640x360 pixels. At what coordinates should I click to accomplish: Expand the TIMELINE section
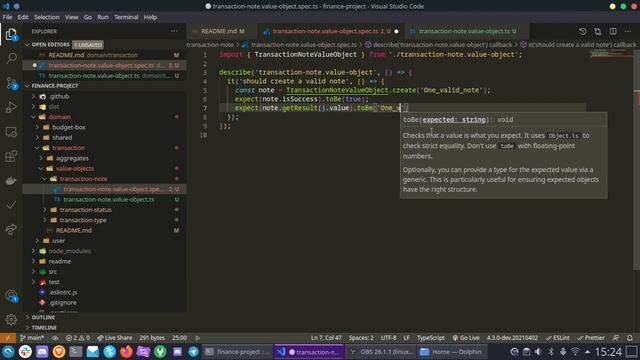click(x=27, y=327)
